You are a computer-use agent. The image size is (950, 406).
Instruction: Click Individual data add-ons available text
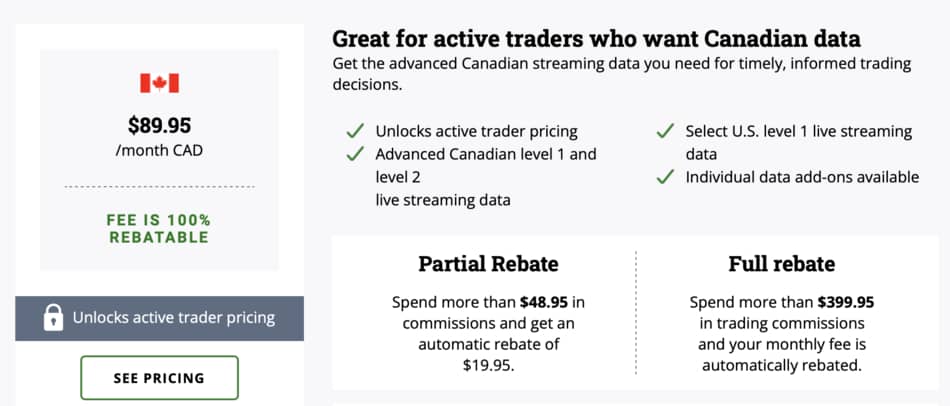(x=802, y=177)
